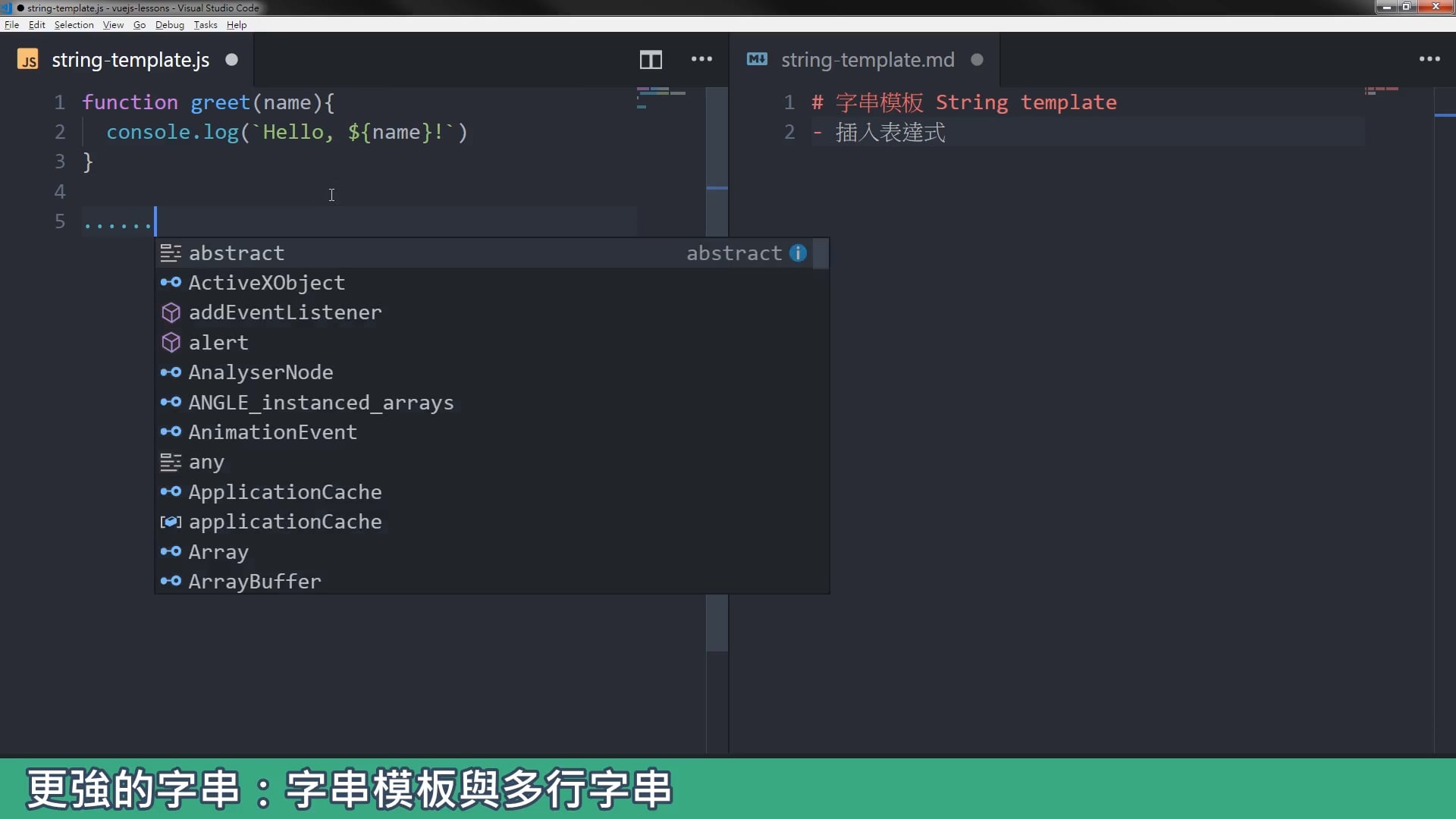The image size is (1456, 819).
Task: Click the info icon beside abstract
Action: [798, 253]
